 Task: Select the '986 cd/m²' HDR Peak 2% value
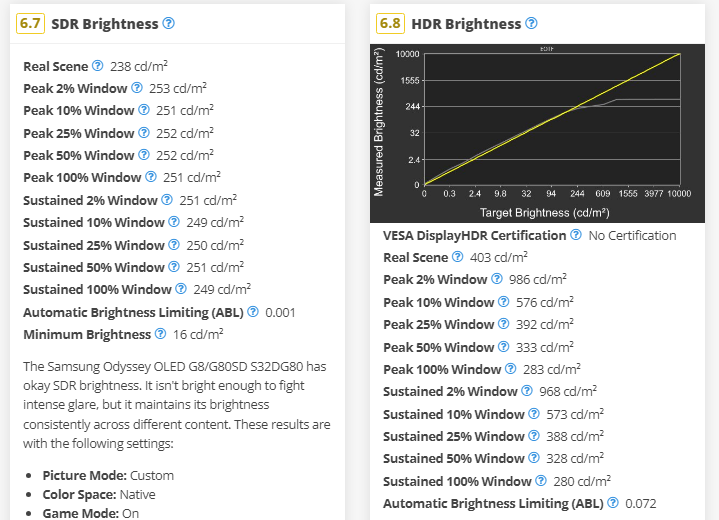[x=538, y=279]
